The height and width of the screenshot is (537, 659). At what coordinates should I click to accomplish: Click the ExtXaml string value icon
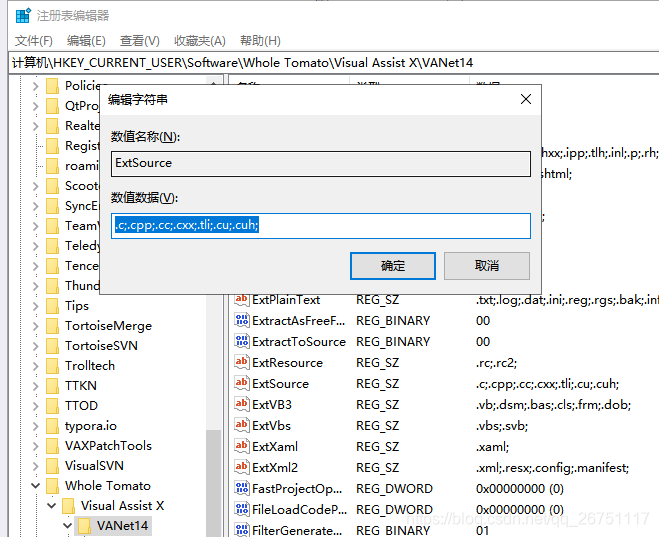[x=241, y=447]
